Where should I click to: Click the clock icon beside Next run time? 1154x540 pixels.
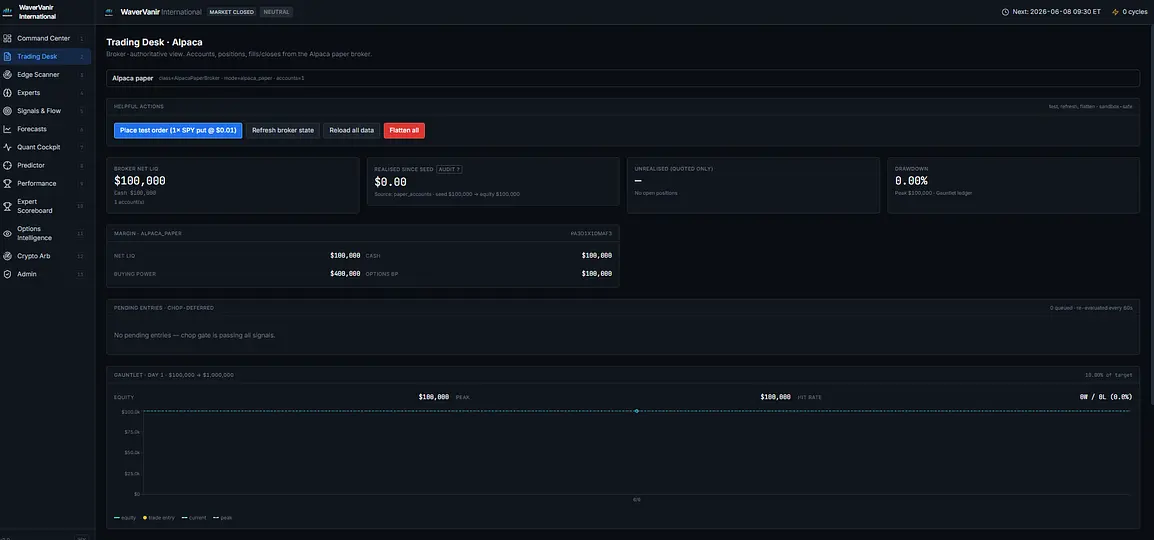[x=1005, y=12]
